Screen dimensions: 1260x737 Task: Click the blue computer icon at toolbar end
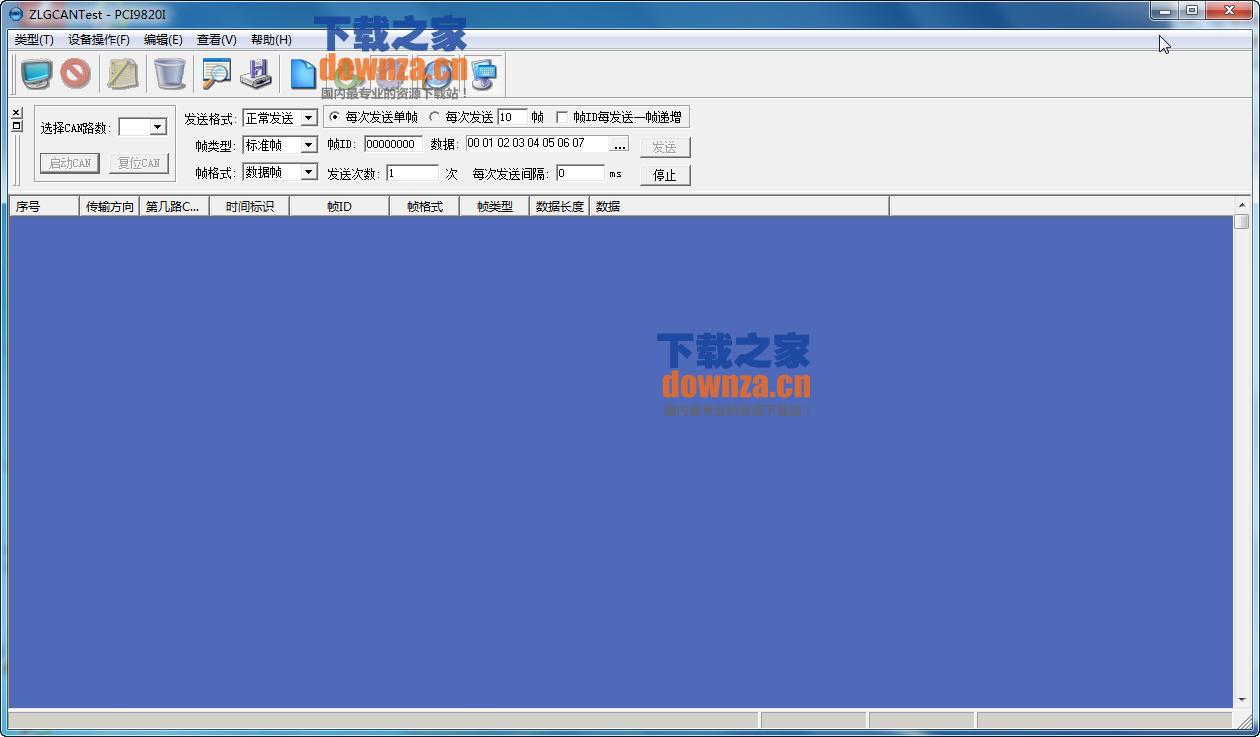coord(486,74)
